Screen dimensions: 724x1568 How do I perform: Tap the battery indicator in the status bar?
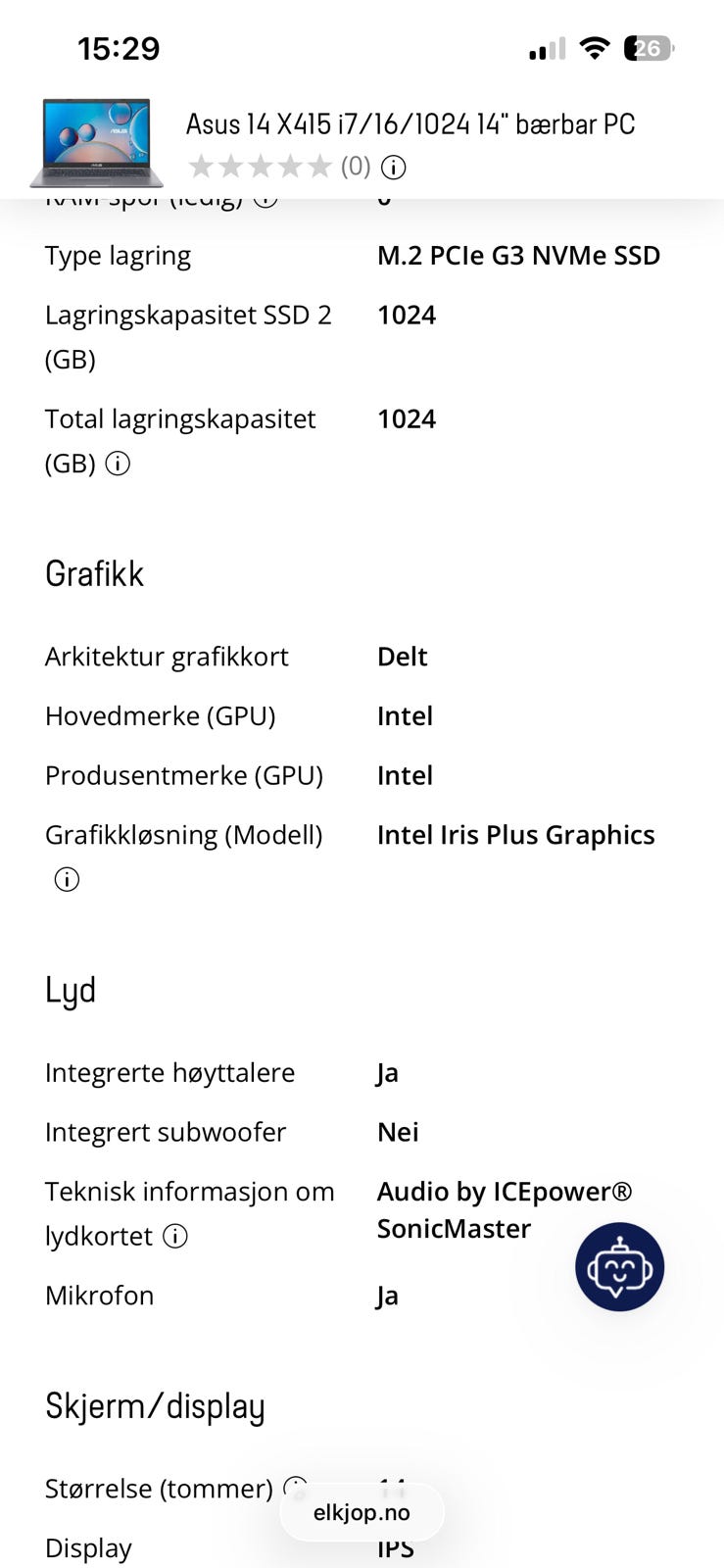(x=648, y=48)
